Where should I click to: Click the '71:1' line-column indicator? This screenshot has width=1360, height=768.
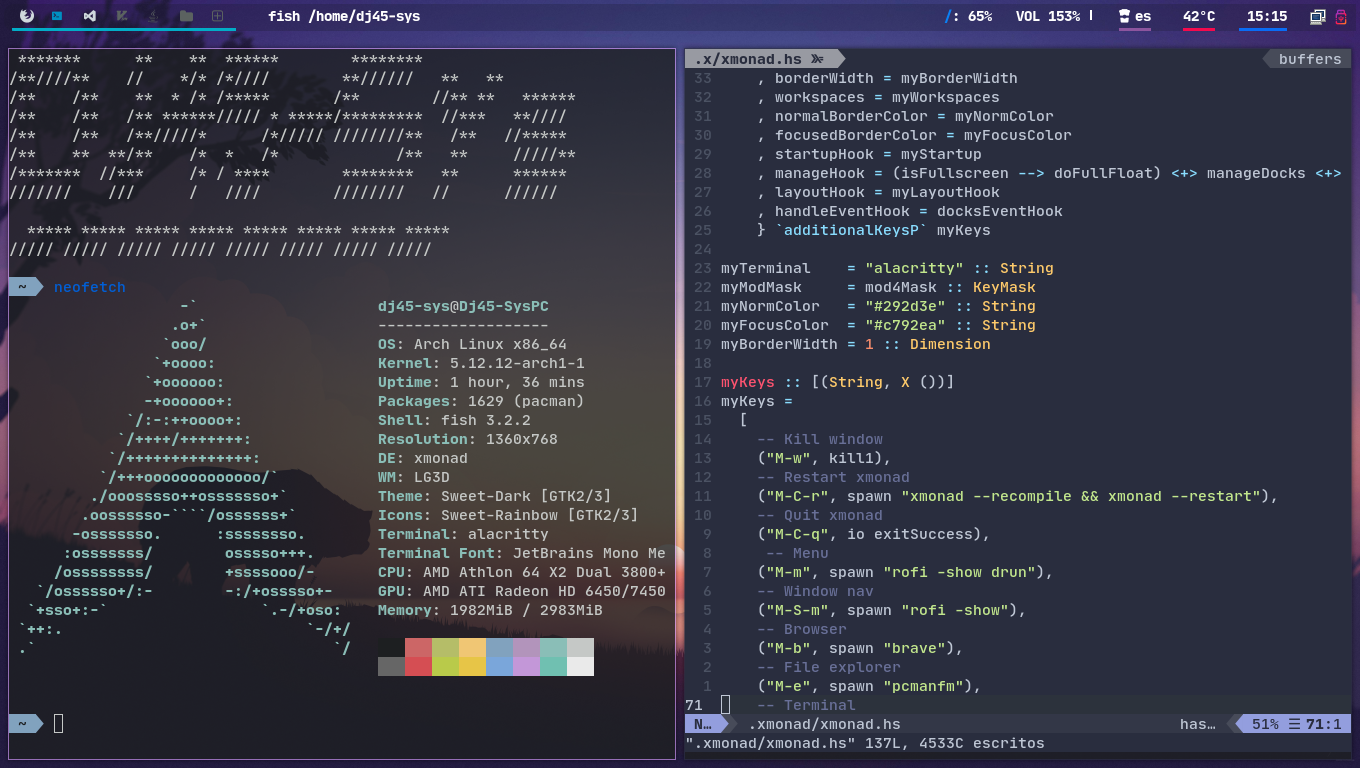1323,724
